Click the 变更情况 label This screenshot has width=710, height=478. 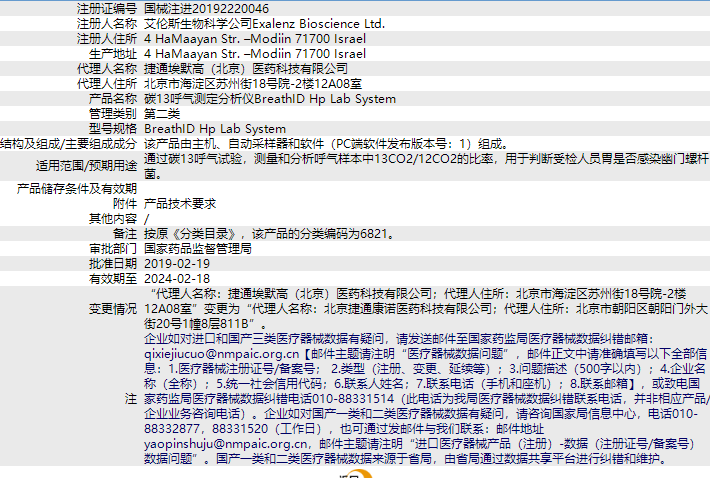pos(113,309)
